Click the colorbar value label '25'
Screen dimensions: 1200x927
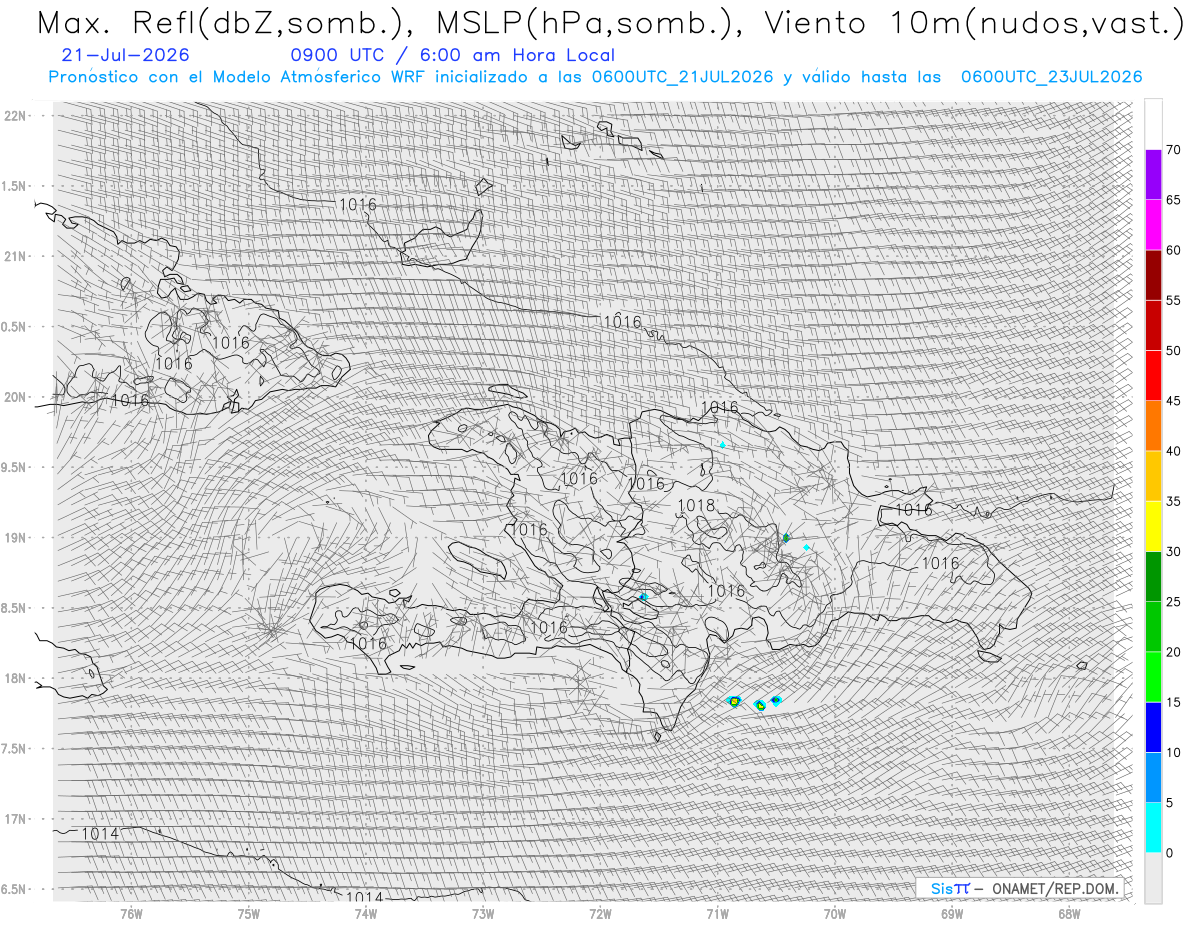1174,602
